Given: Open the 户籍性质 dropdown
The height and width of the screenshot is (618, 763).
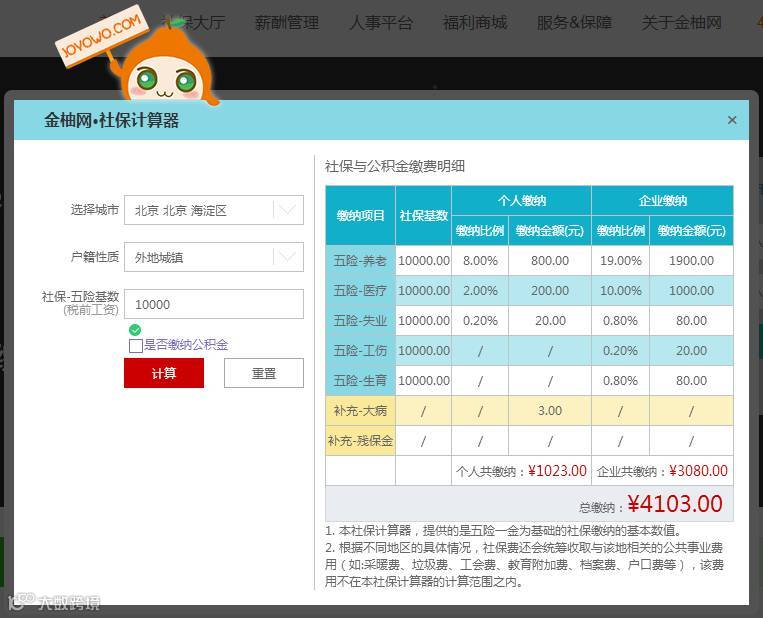Looking at the screenshot, I should (214, 257).
